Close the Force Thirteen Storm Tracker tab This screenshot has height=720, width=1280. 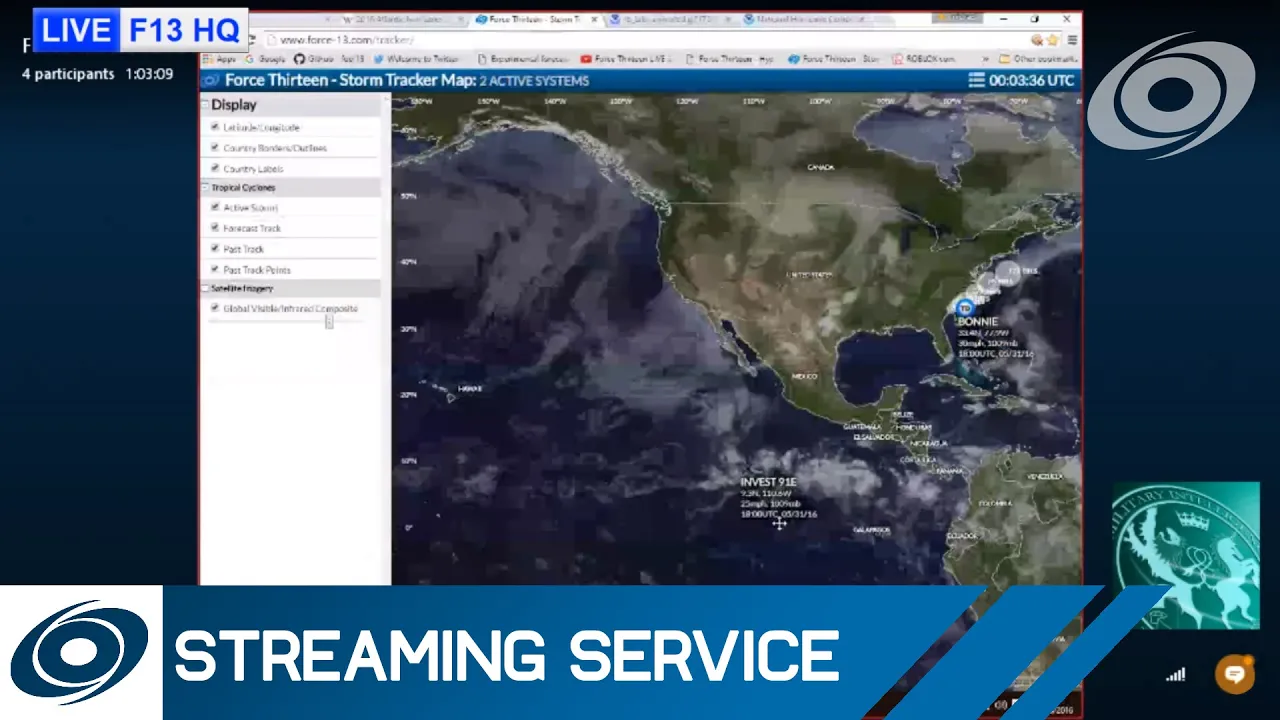[593, 19]
